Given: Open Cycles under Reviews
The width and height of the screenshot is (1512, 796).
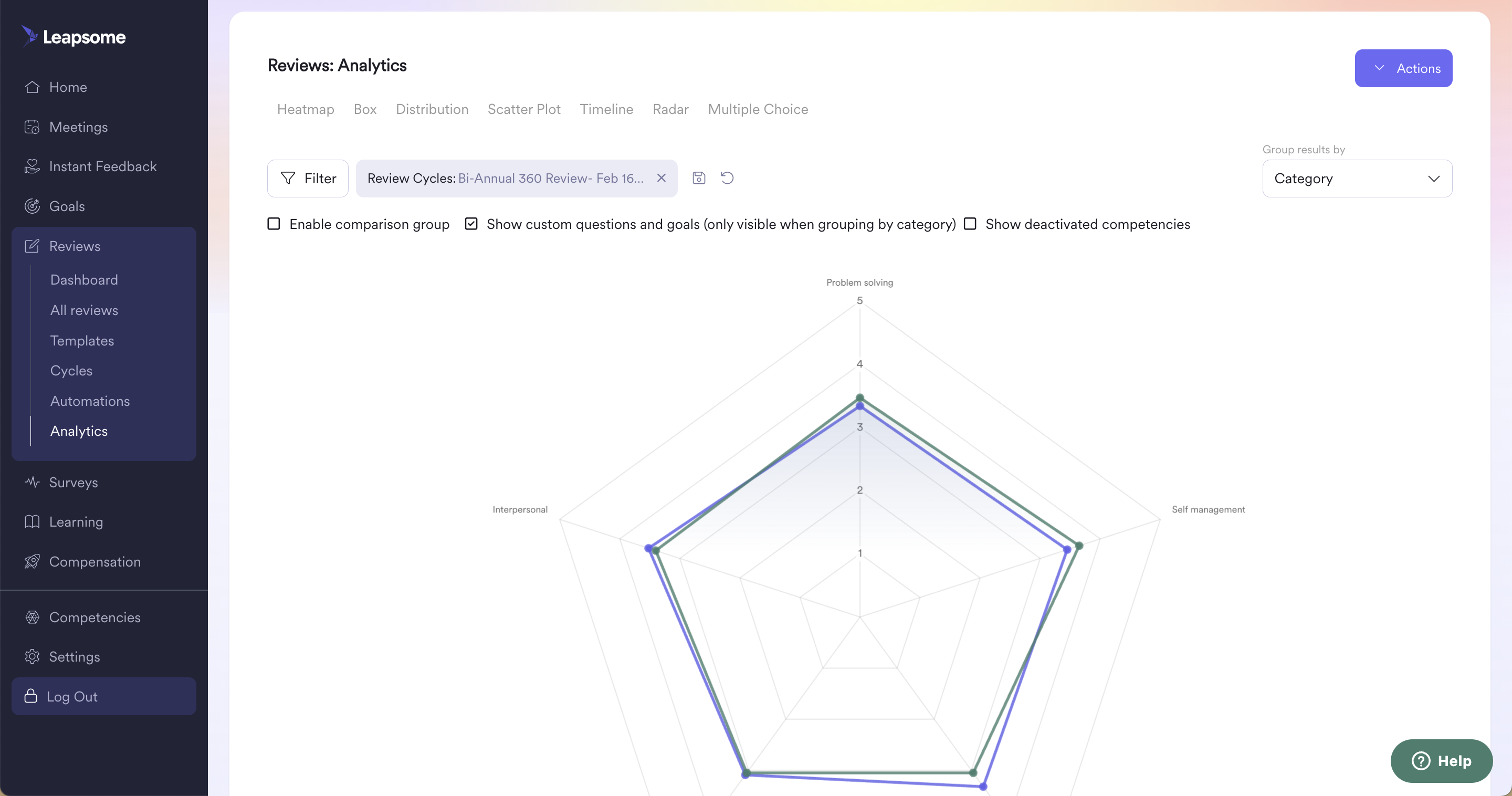Looking at the screenshot, I should click(71, 370).
